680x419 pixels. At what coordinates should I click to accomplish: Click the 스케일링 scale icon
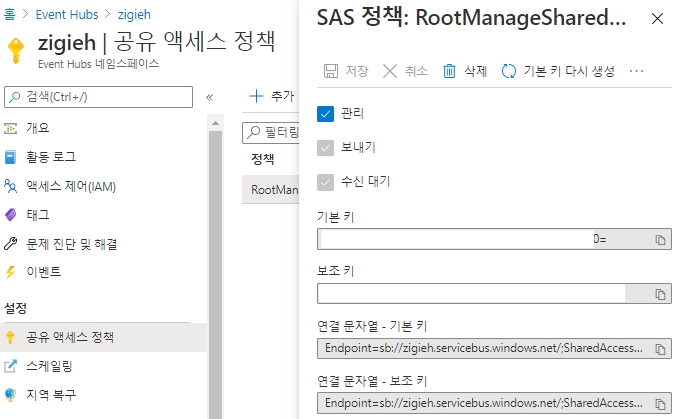10,366
